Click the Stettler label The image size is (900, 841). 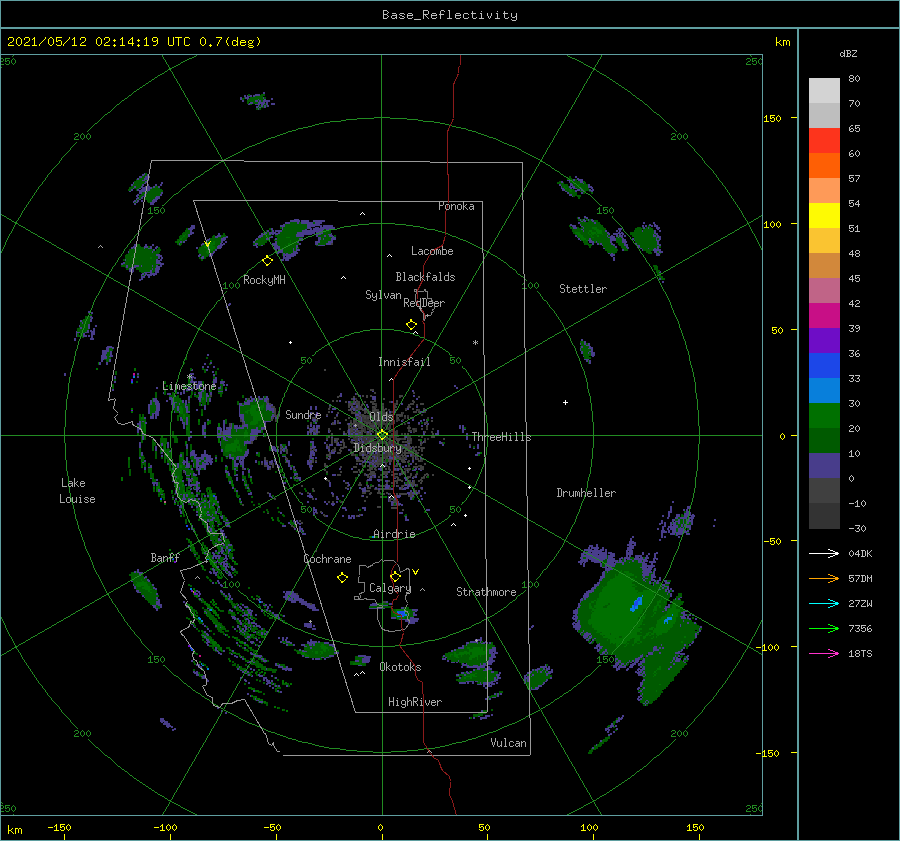[x=583, y=289]
